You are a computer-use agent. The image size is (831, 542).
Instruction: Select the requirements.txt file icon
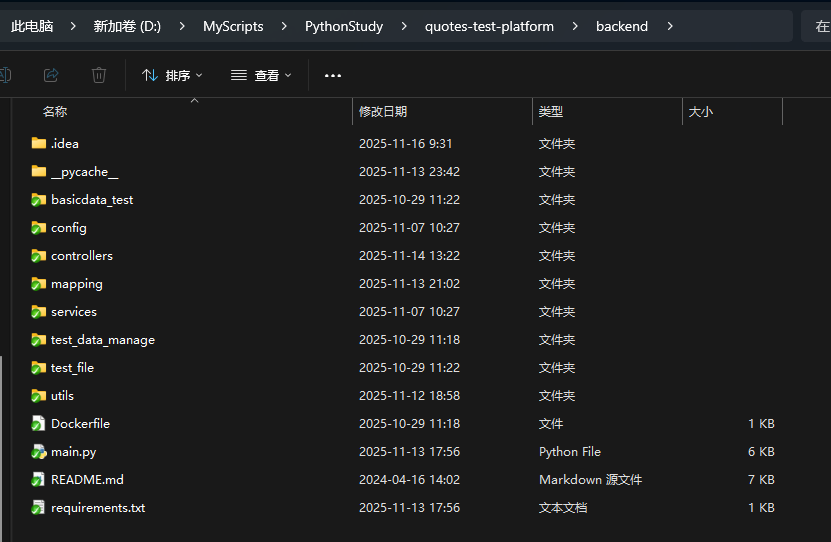pyautogui.click(x=39, y=507)
